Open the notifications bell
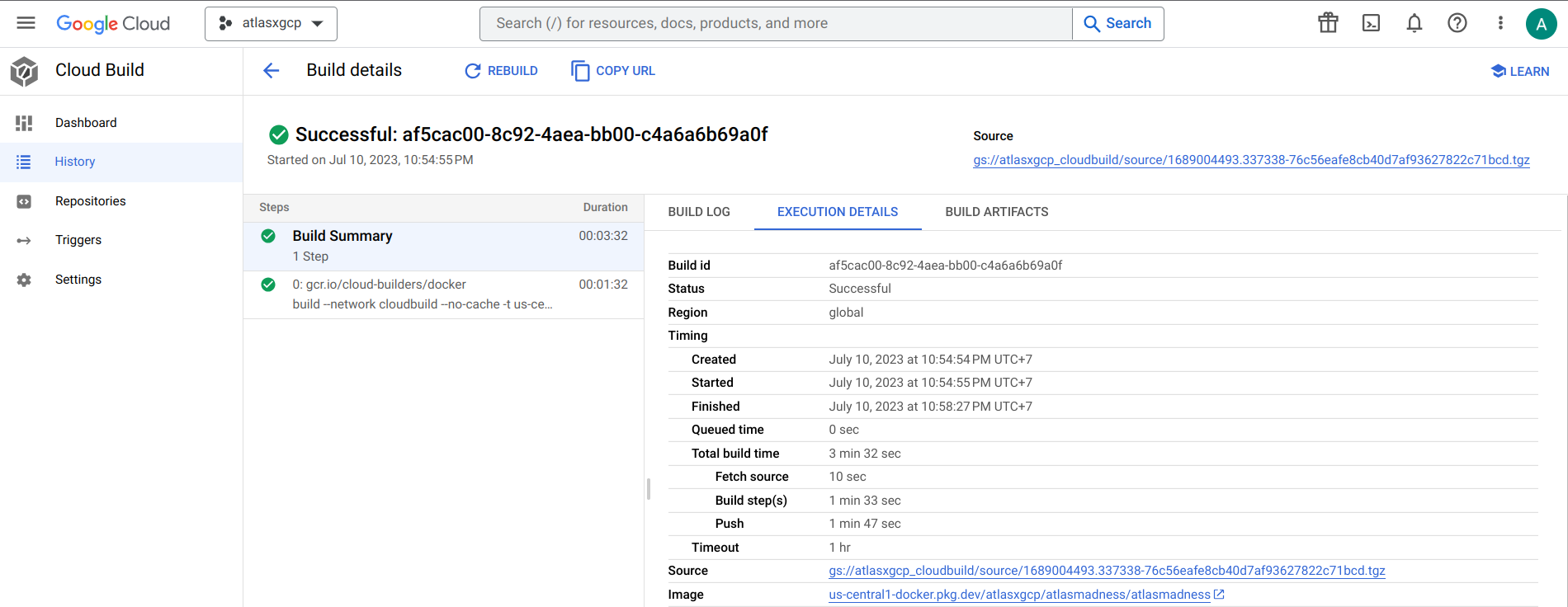Image resolution: width=1568 pixels, height=607 pixels. 1414,23
